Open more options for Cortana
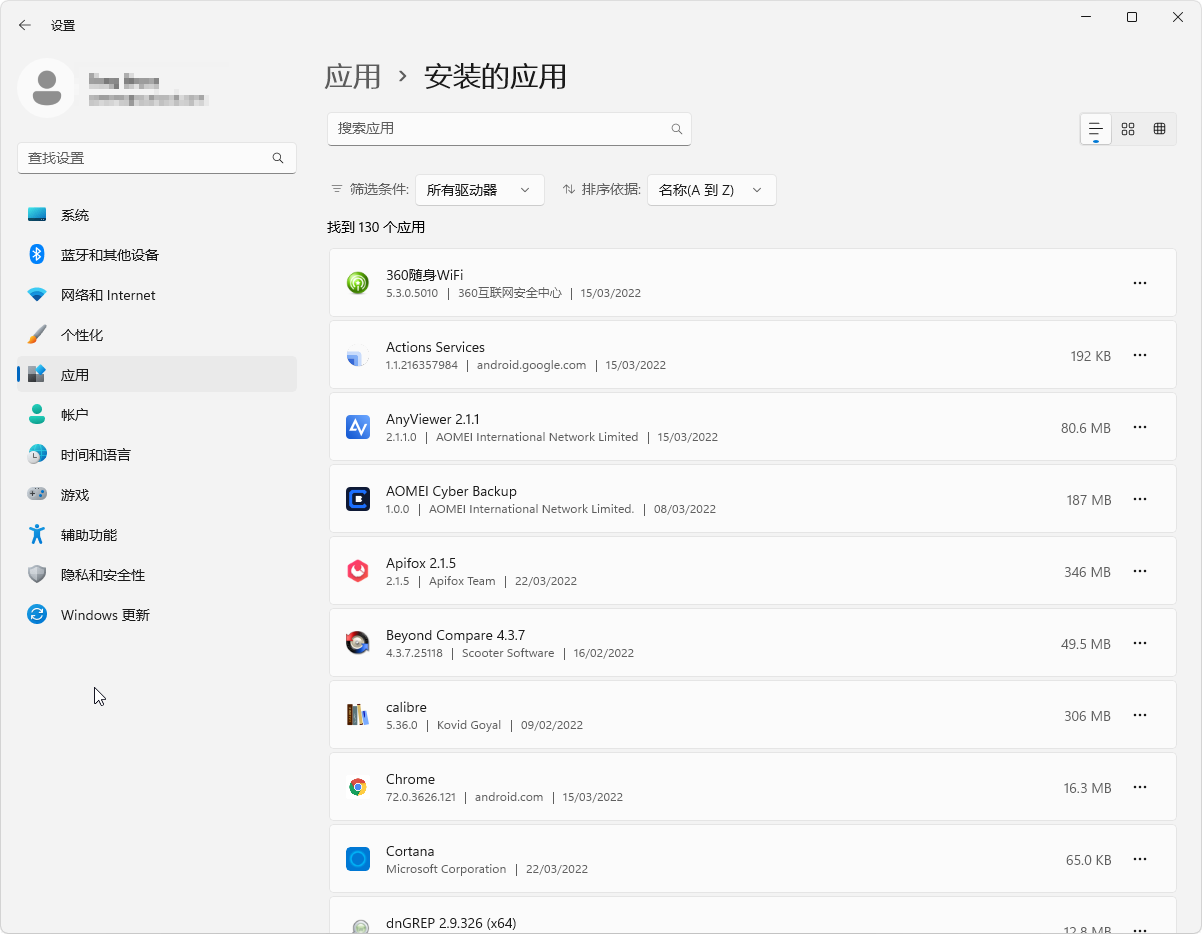The width and height of the screenshot is (1202, 934). (1140, 859)
